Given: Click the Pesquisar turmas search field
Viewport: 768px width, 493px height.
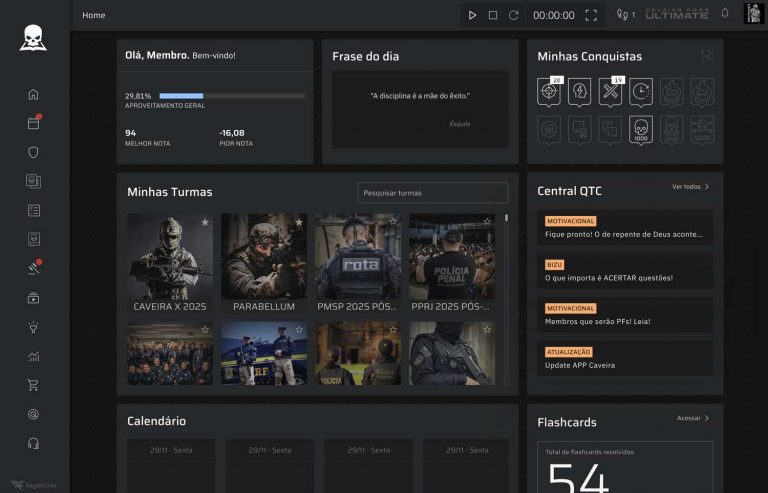Looking at the screenshot, I should coord(432,192).
